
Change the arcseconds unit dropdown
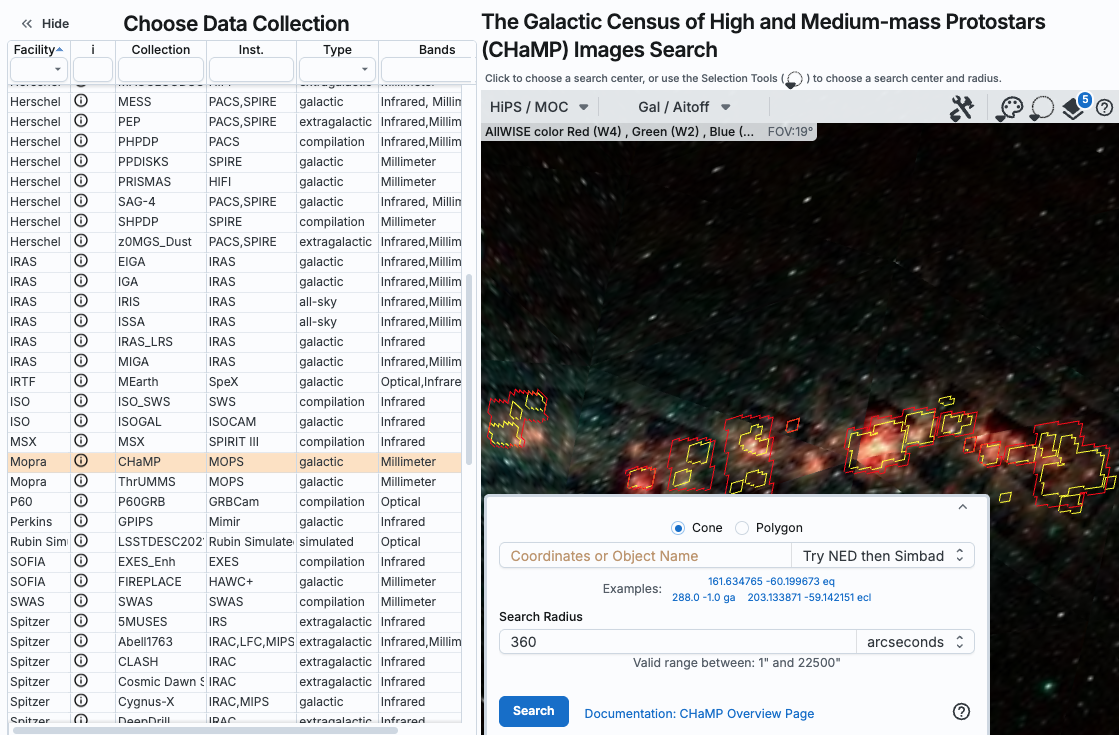[x=915, y=642]
